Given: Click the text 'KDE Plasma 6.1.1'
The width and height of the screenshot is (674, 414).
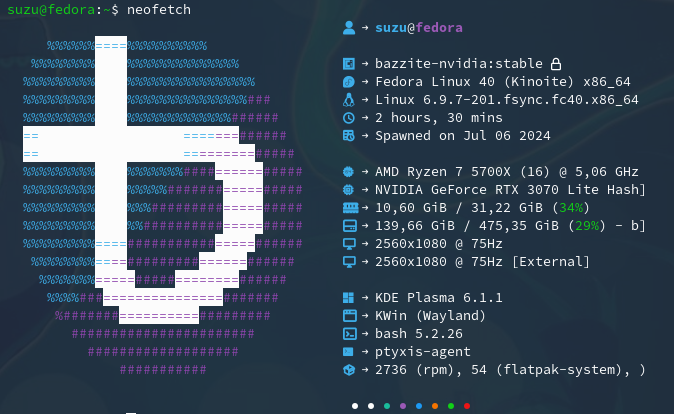Looking at the screenshot, I should (439, 297).
